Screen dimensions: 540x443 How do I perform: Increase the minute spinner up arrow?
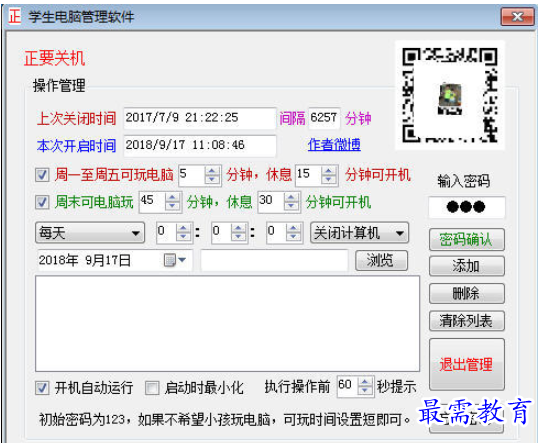(x=238, y=228)
